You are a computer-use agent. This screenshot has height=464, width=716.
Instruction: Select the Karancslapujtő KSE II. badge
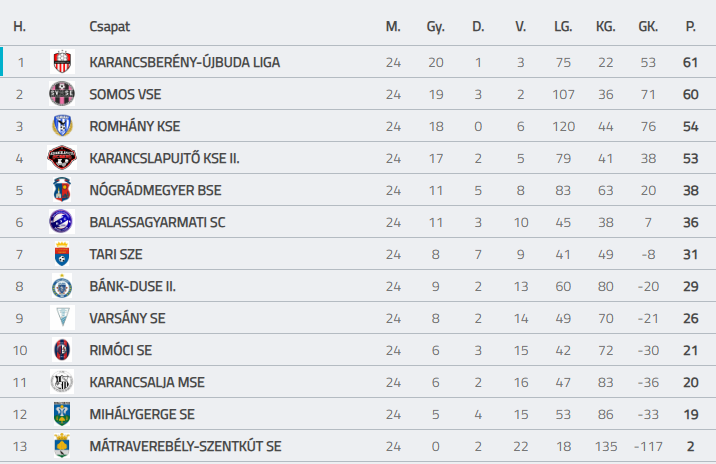(62, 158)
